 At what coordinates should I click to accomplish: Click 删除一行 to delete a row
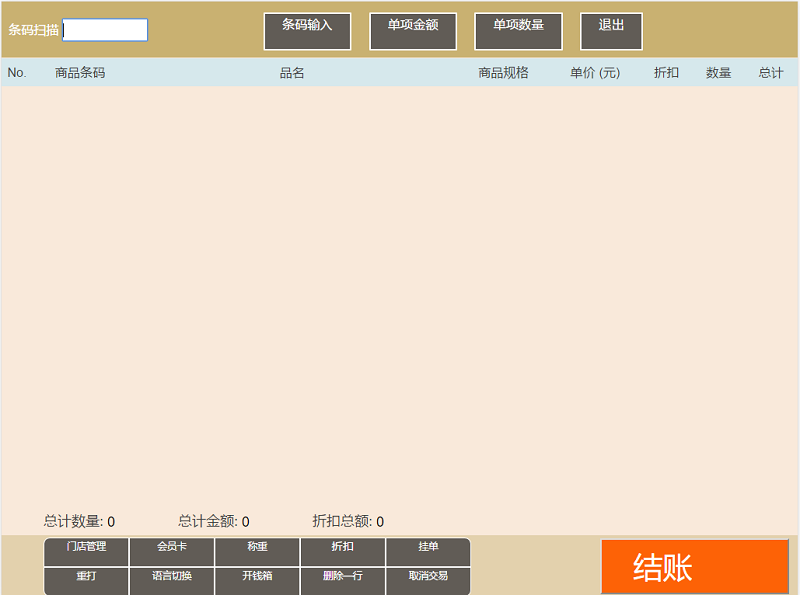click(x=342, y=581)
